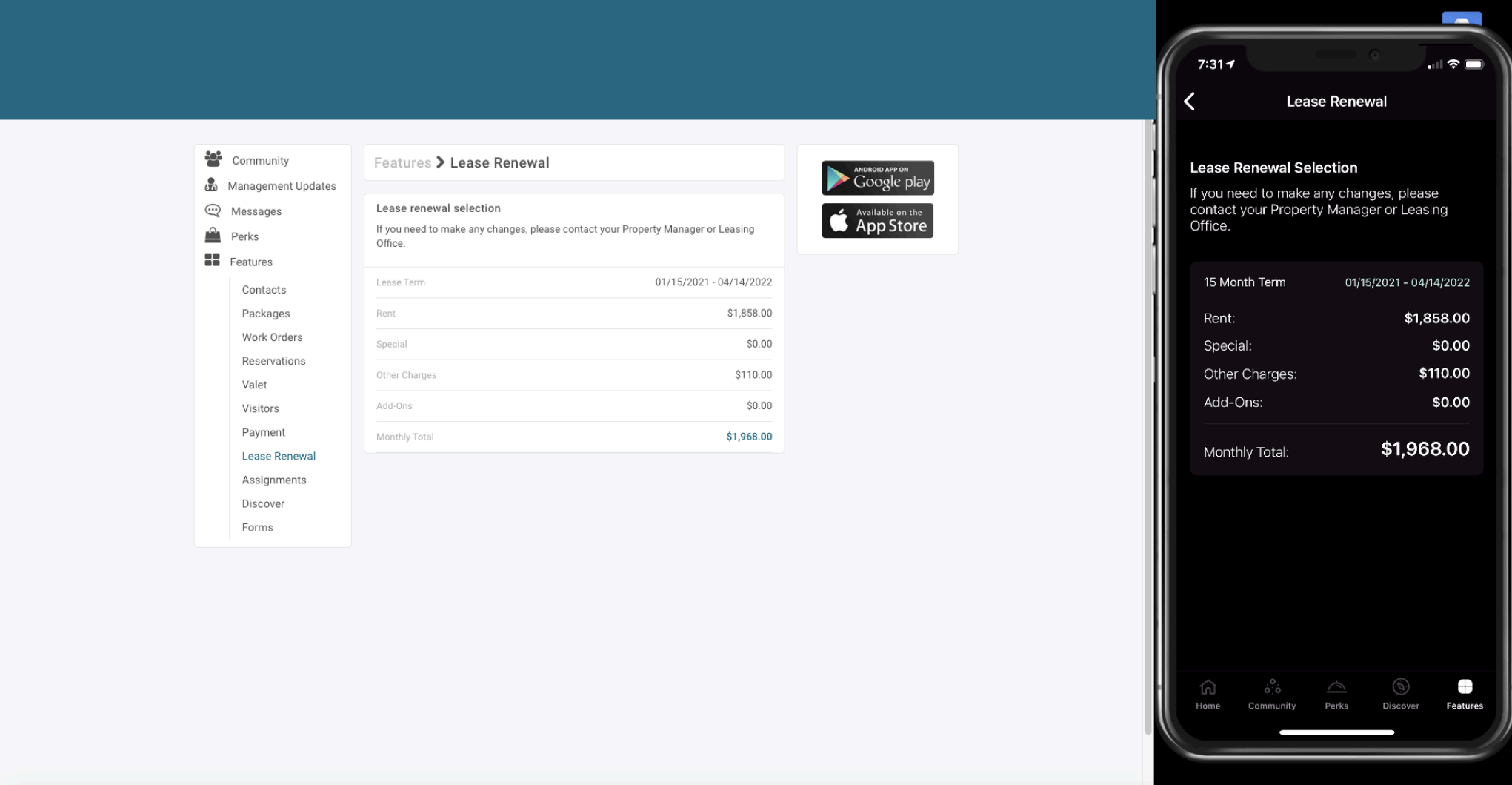Open the Apple App Store badge
The image size is (1512, 785).
pos(877,221)
